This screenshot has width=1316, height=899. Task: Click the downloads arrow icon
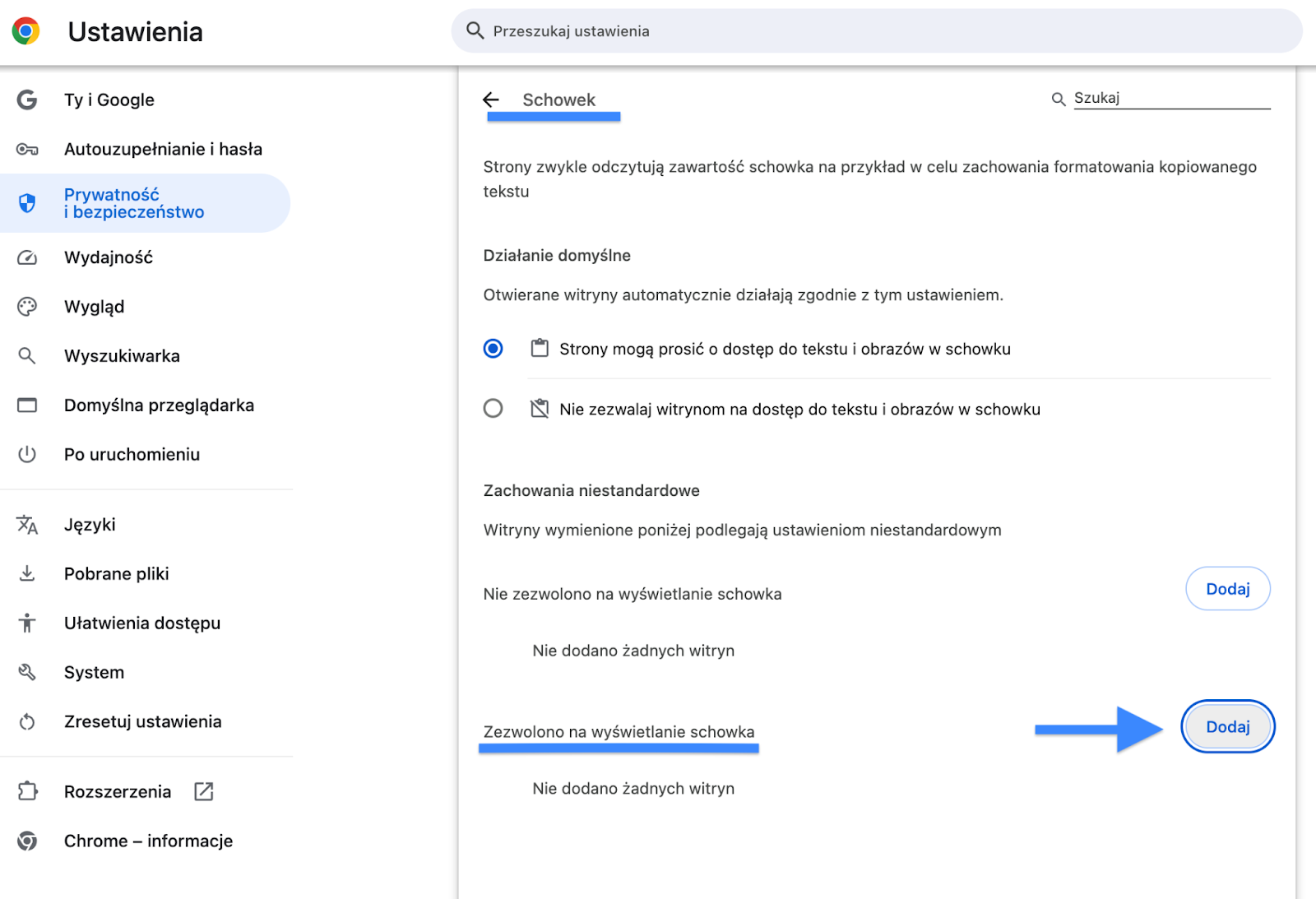[27, 573]
